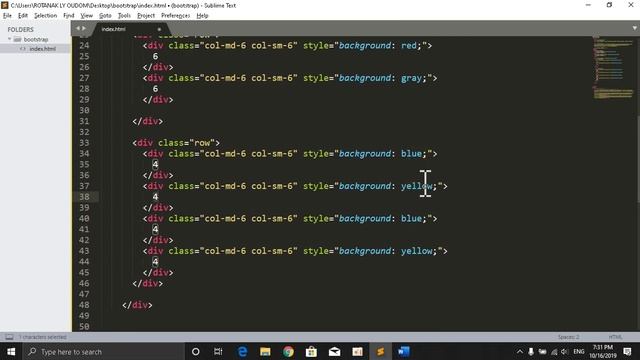Launch Google Chrome from taskbar
Viewport: 640px width, 360px height.
point(288,351)
